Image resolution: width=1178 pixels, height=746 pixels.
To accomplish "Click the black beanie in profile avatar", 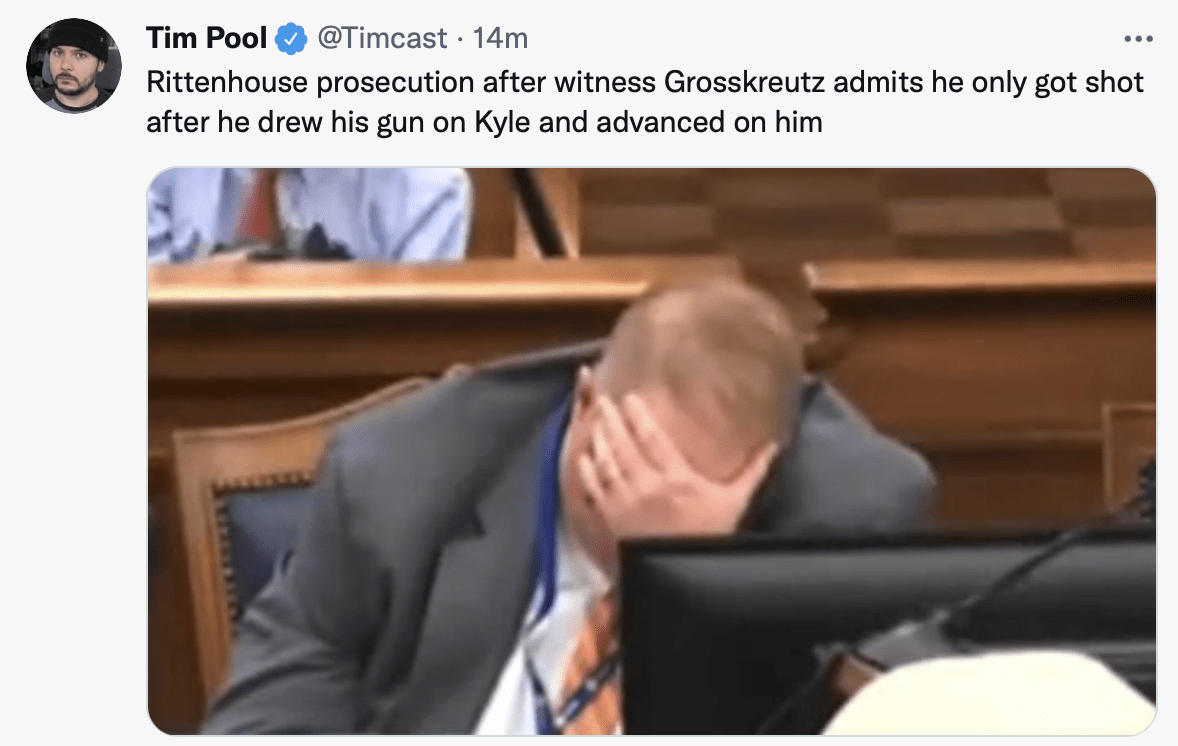I will [x=77, y=38].
